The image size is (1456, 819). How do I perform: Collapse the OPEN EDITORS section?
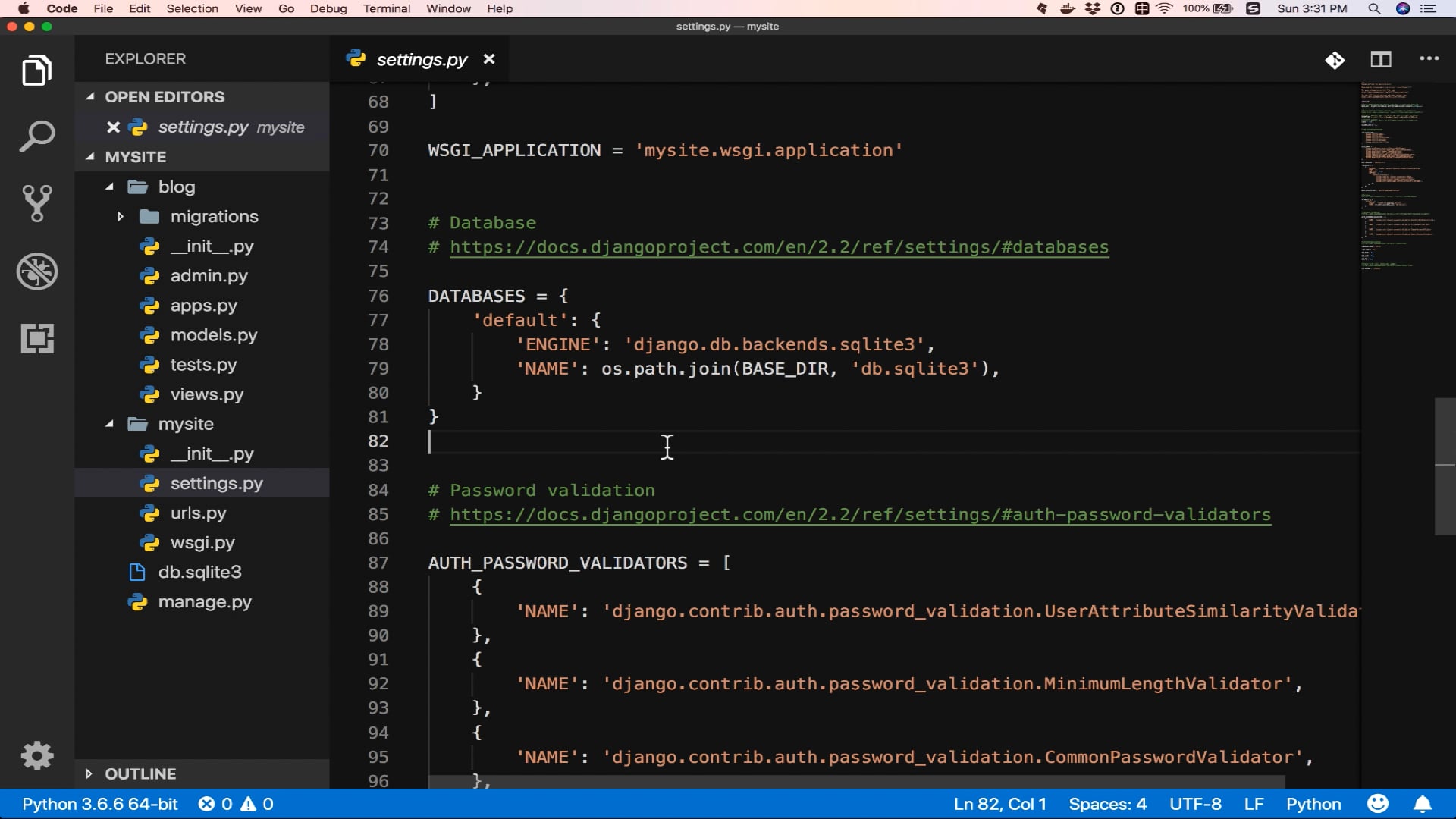click(x=90, y=96)
